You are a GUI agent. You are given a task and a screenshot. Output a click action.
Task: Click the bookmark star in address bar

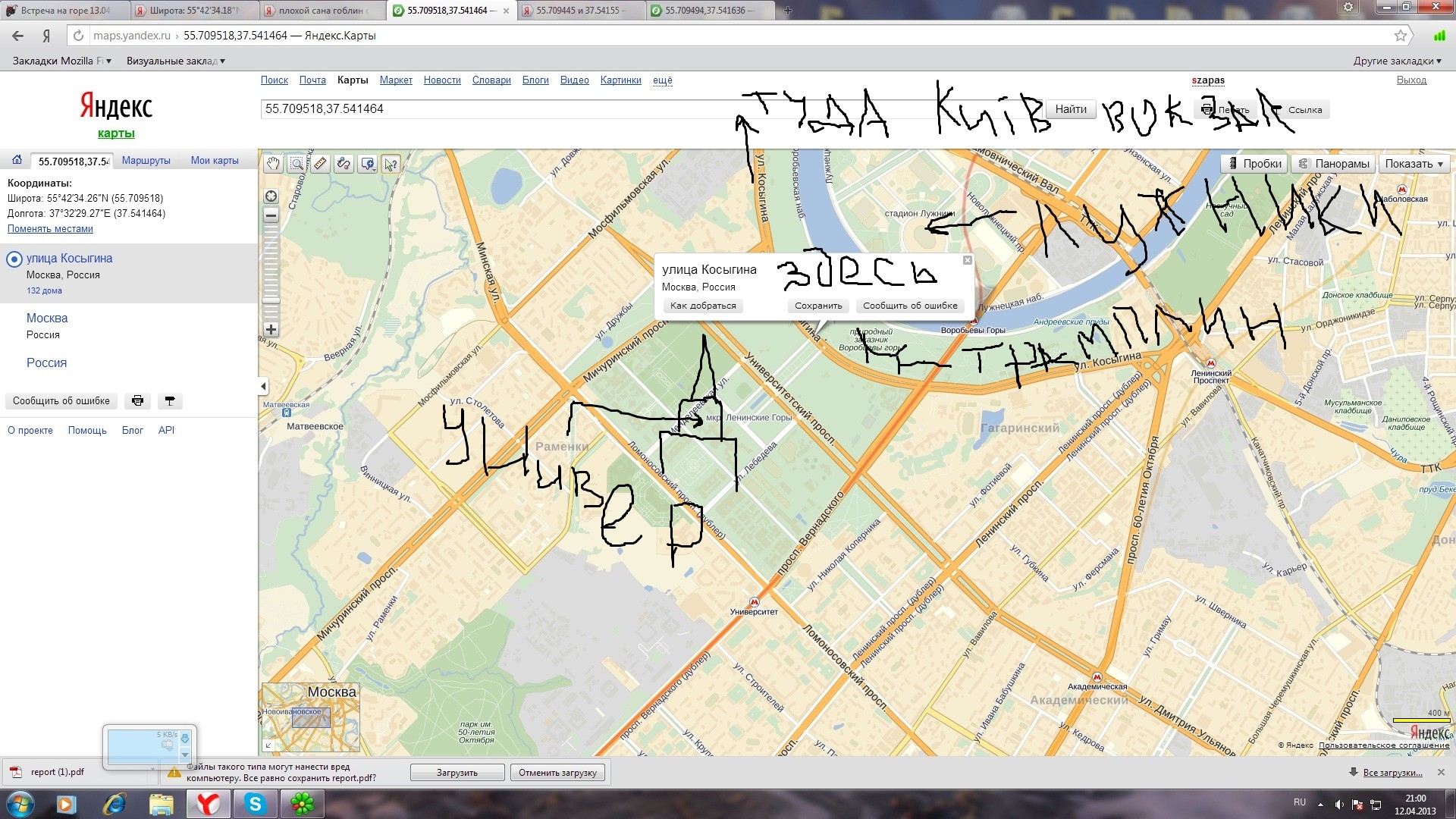point(1401,36)
